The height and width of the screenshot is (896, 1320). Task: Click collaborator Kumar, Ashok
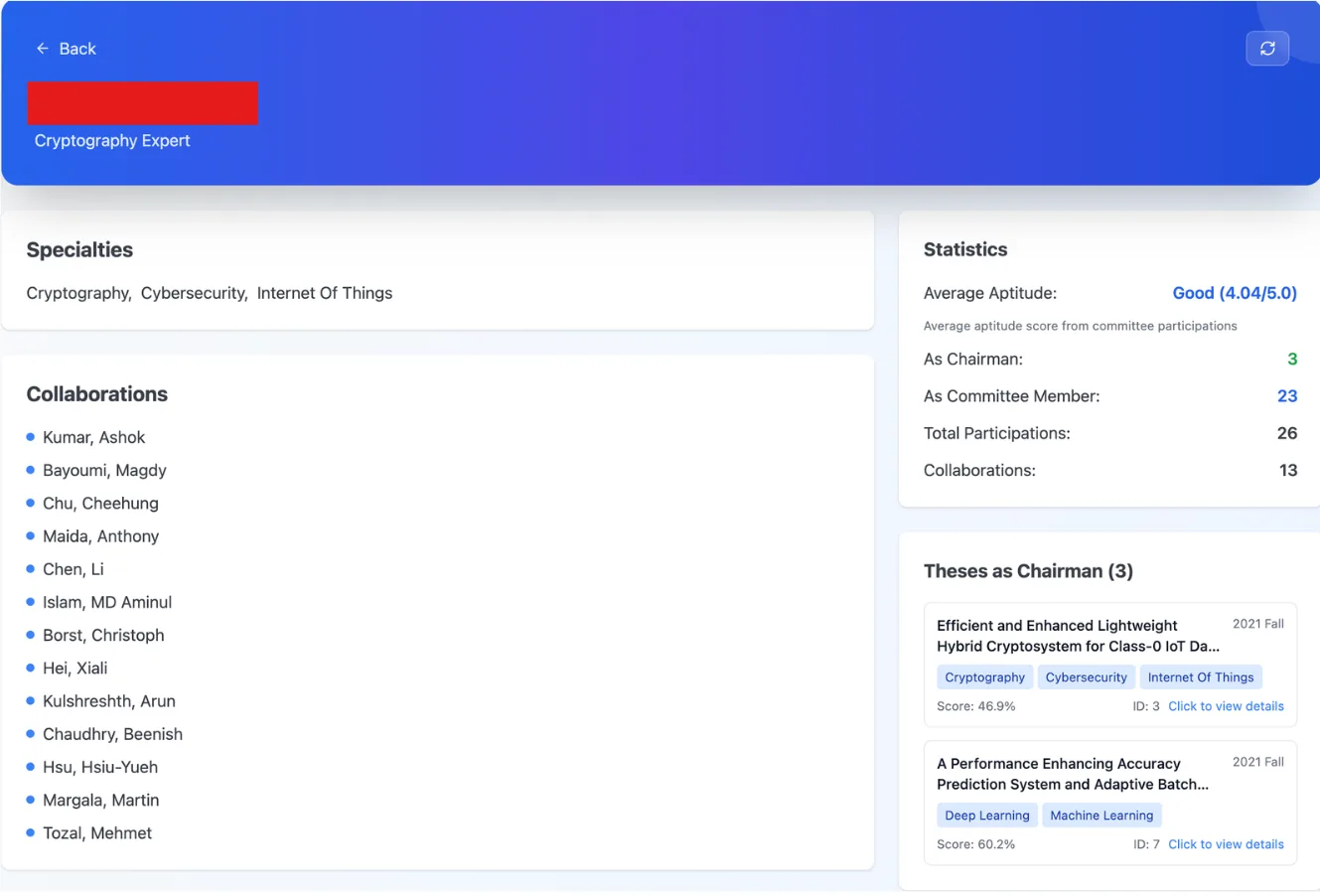pyautogui.click(x=93, y=437)
